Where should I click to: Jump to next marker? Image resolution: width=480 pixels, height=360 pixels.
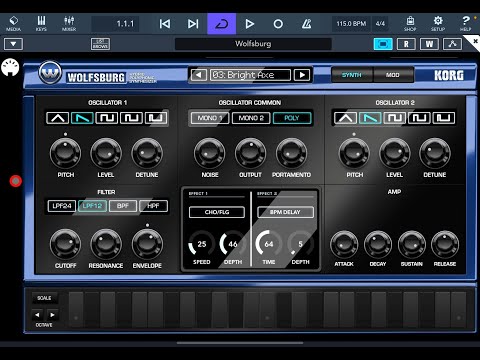193,24
